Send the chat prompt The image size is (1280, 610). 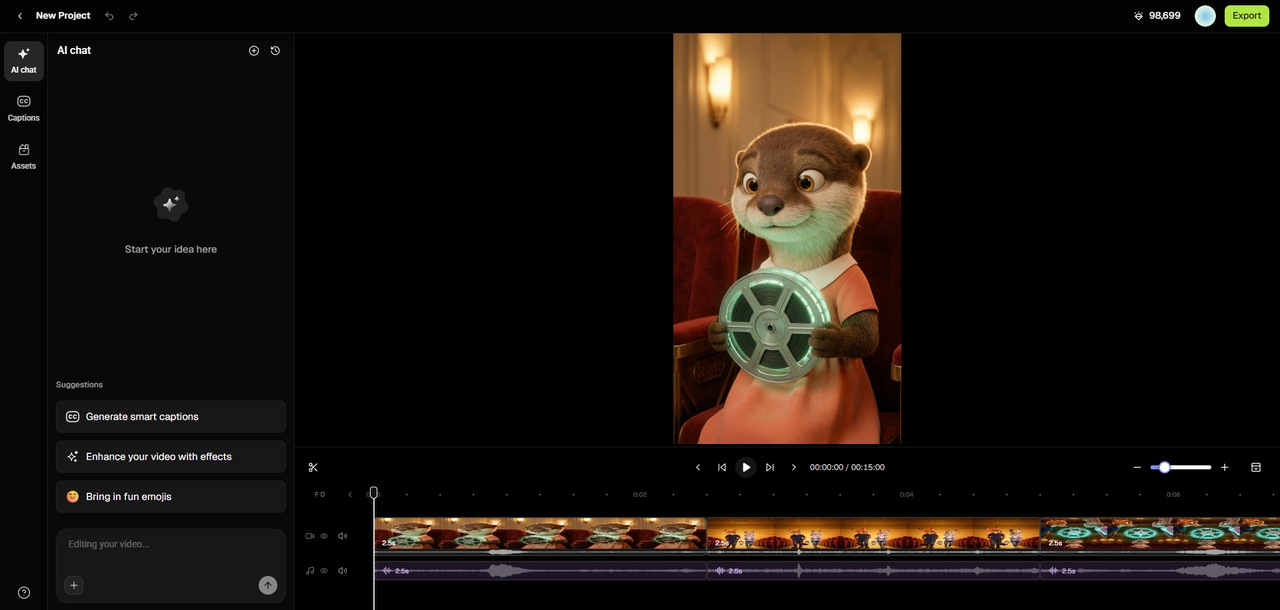(268, 585)
